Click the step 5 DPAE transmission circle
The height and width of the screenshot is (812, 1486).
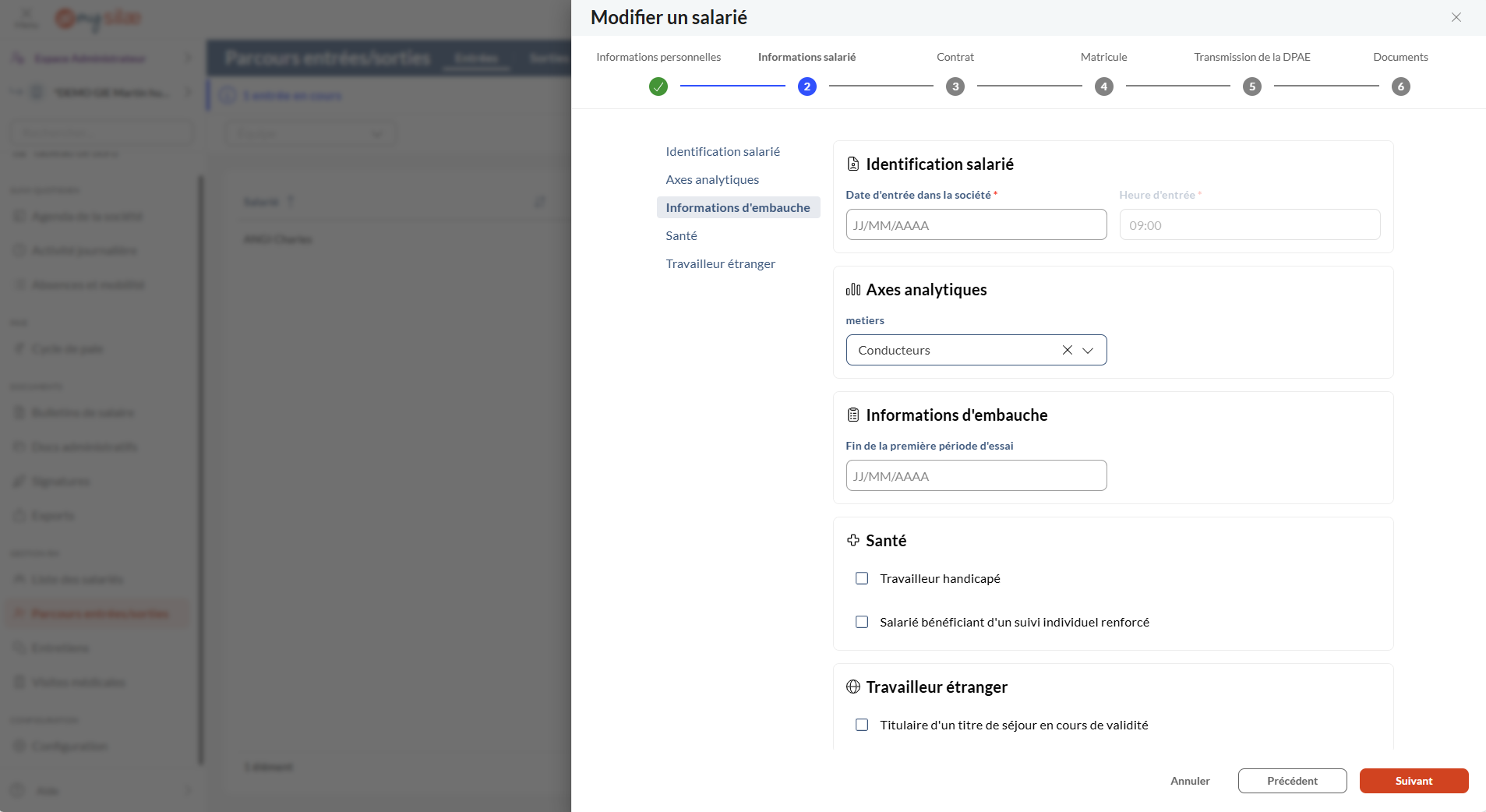point(1252,86)
